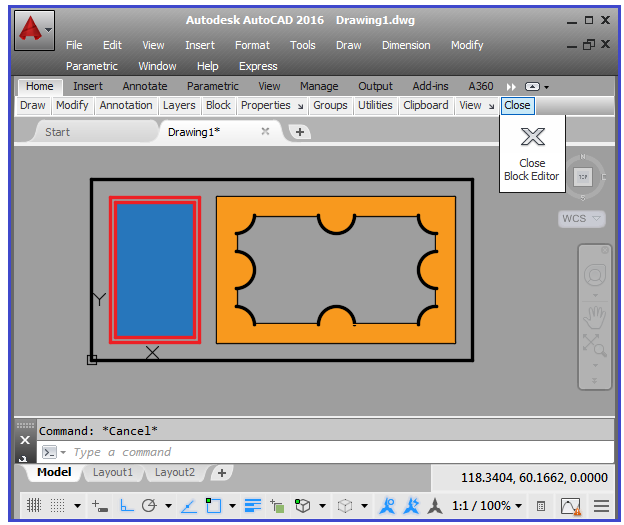624x525 pixels.
Task: Open the status bar customization menu
Action: click(602, 505)
